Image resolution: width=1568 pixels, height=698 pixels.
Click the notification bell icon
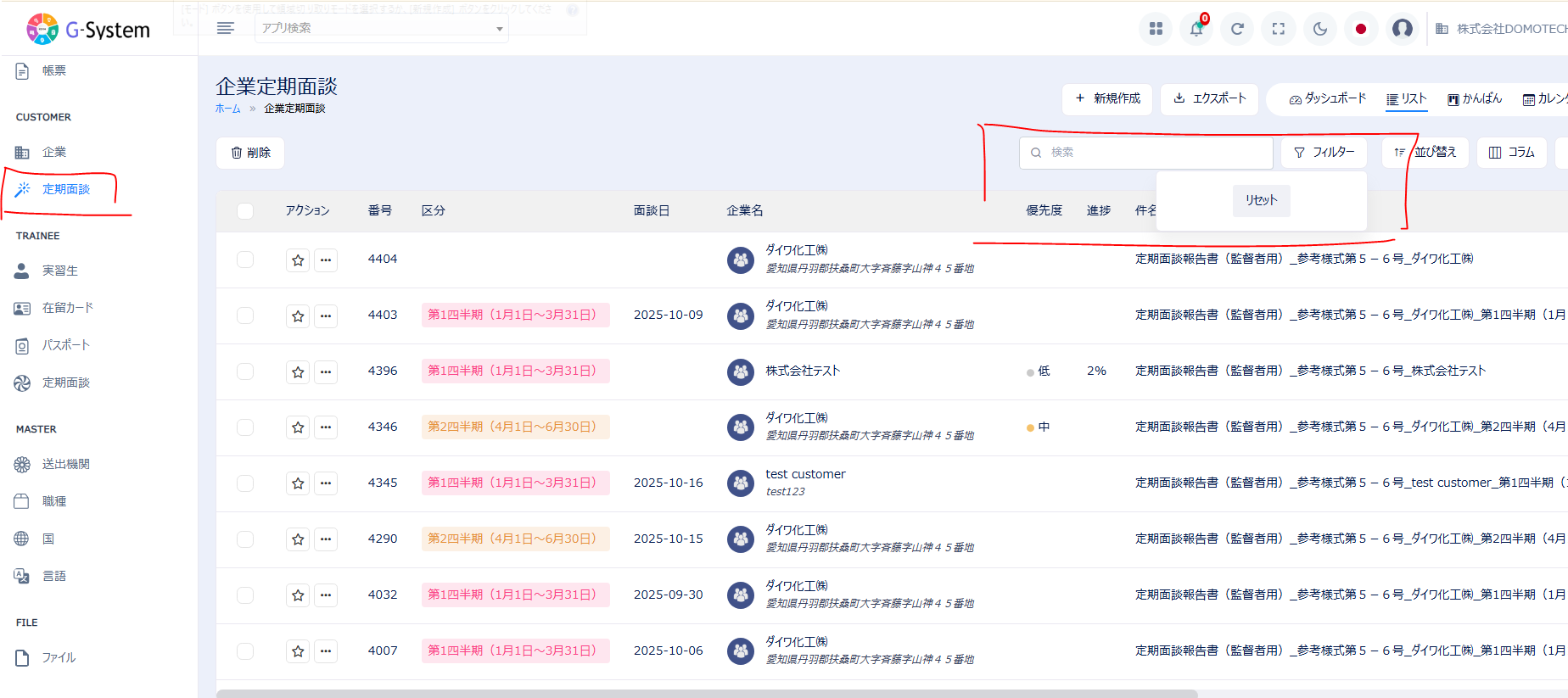1196,29
